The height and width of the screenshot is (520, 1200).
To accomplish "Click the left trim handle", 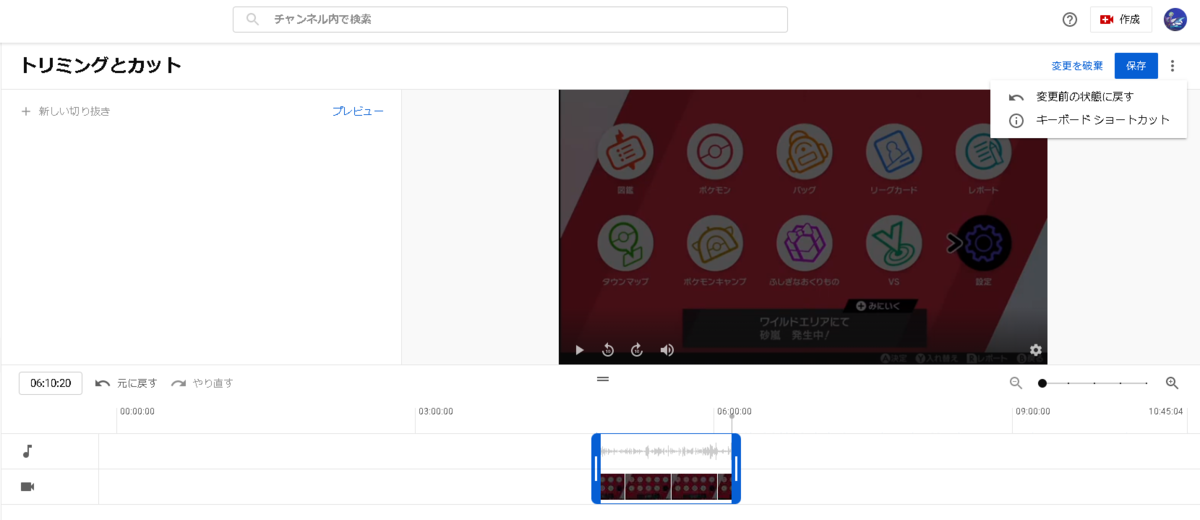I will pyautogui.click(x=596, y=469).
